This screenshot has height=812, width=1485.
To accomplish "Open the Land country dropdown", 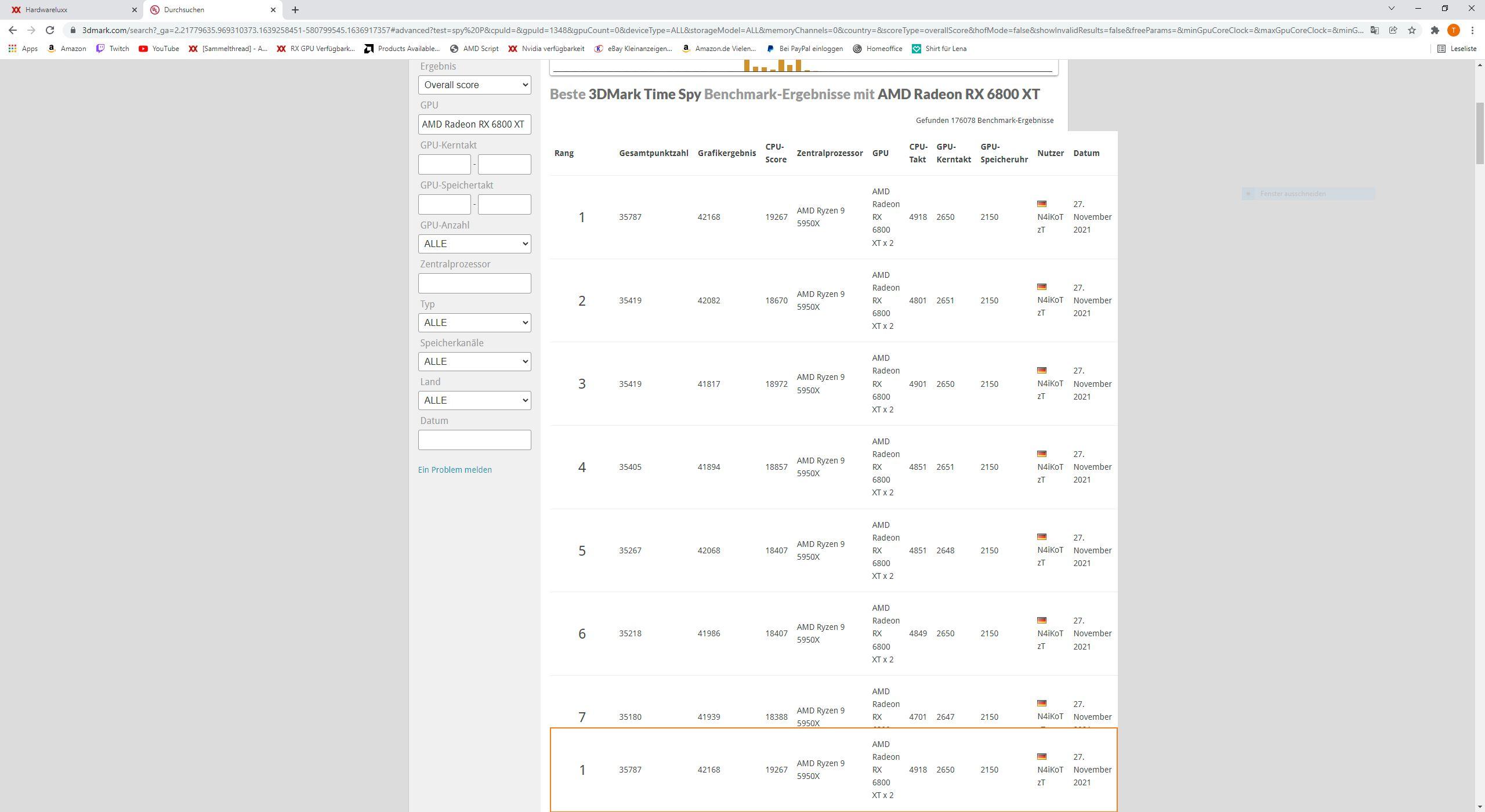I will pos(474,400).
